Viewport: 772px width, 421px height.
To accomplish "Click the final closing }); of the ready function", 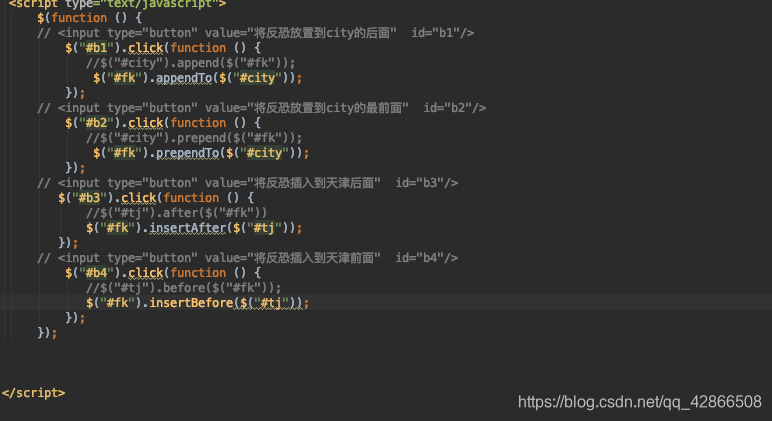I will click(47, 332).
